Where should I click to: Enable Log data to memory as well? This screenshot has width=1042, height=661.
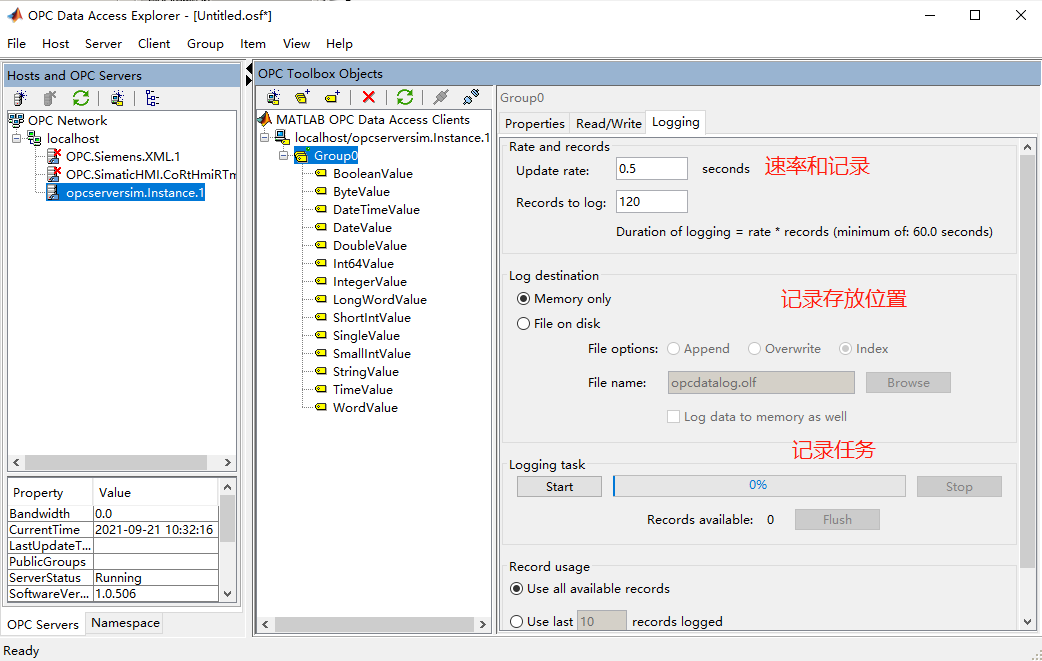click(x=673, y=416)
